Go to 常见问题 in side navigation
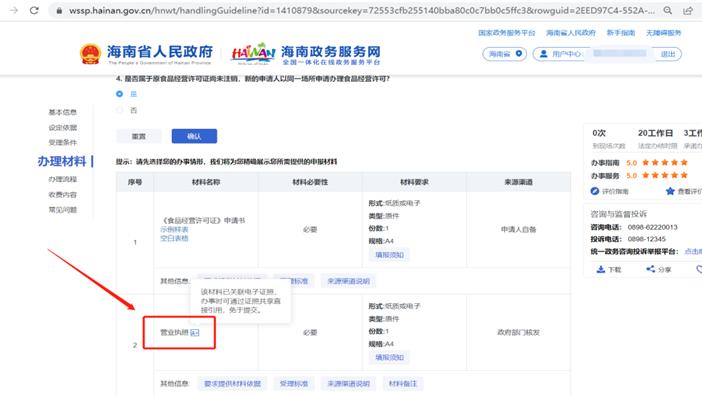 63,209
